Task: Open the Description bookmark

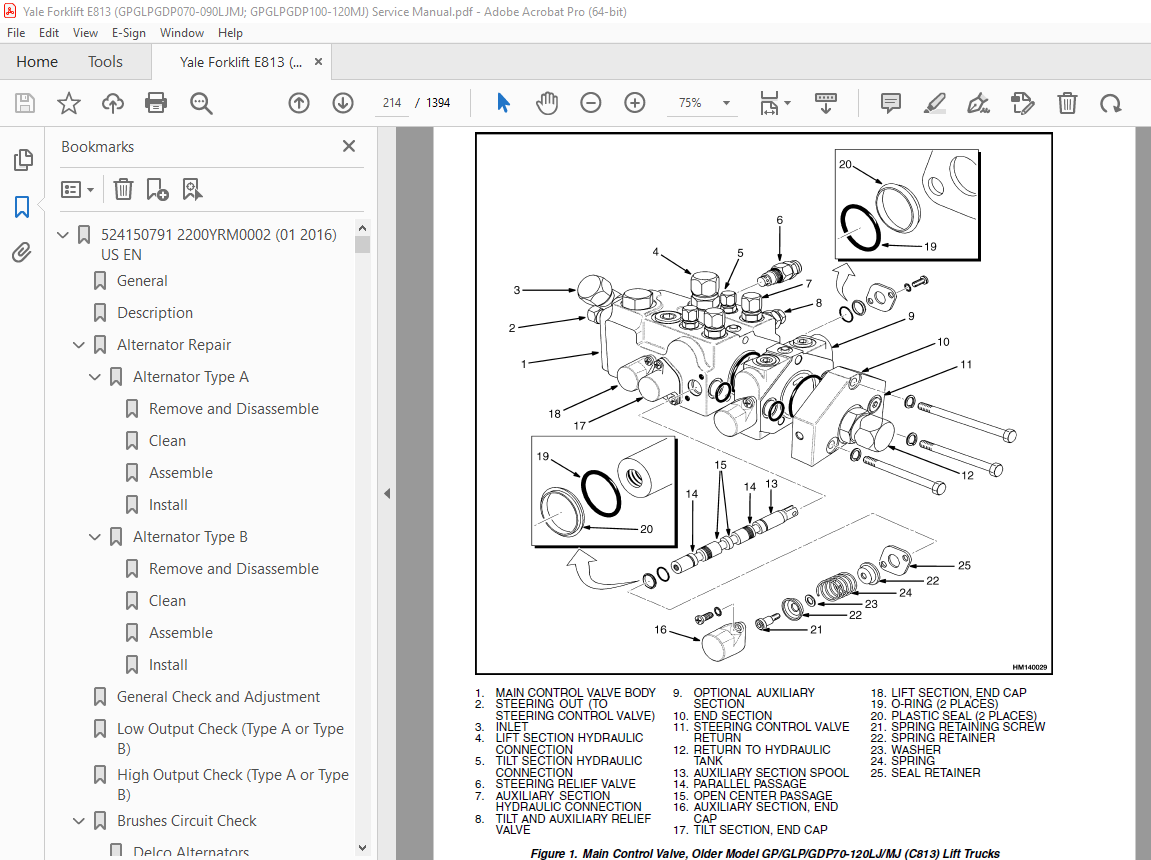Action: [155, 313]
